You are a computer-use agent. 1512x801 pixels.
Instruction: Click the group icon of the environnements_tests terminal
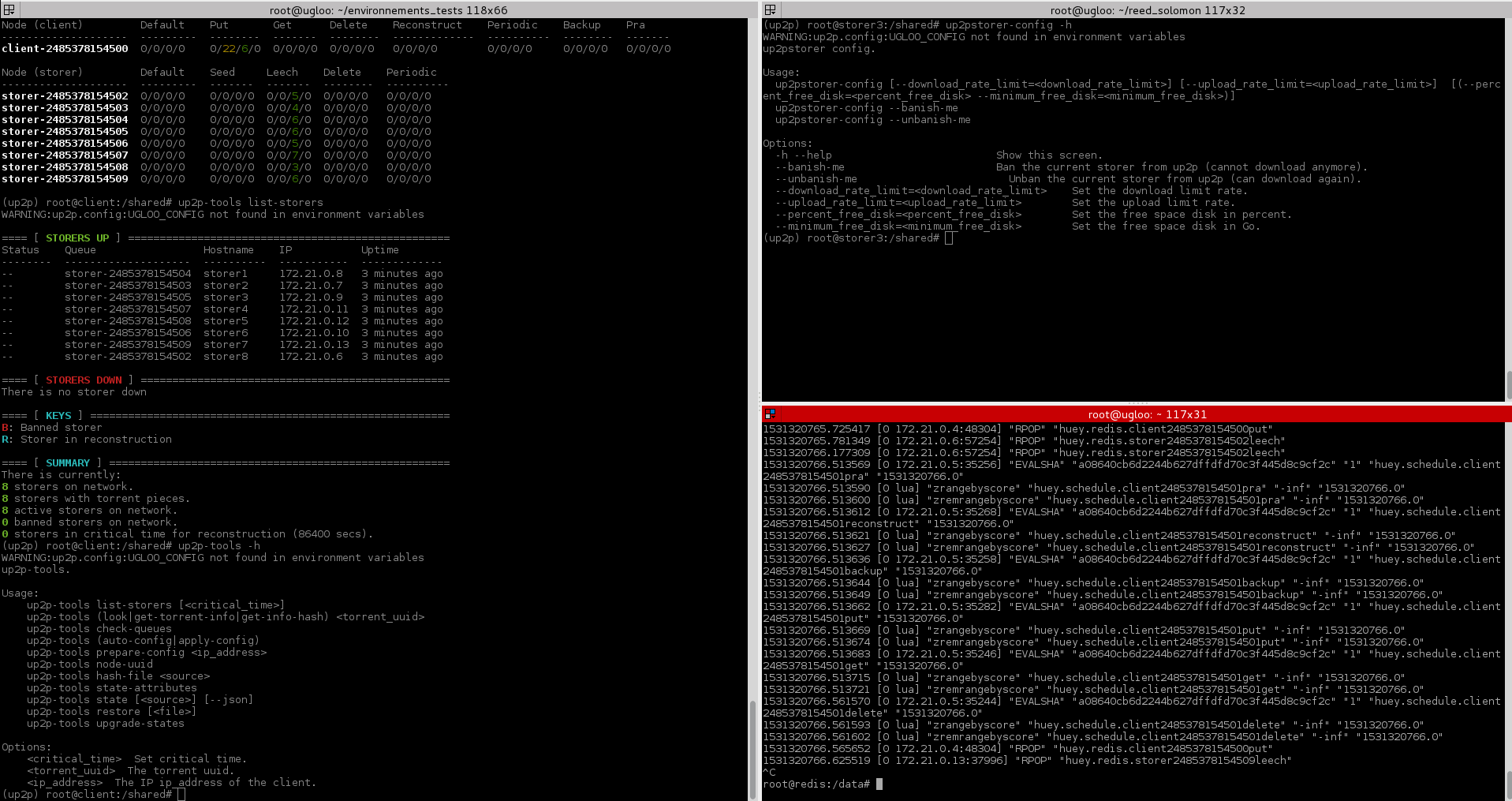point(9,9)
